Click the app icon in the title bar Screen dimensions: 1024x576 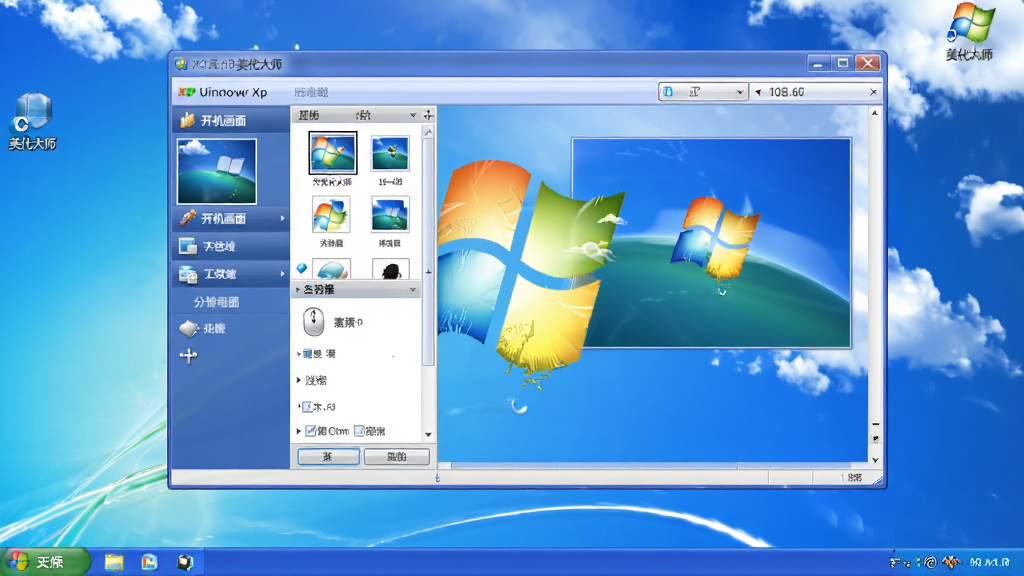tap(181, 64)
